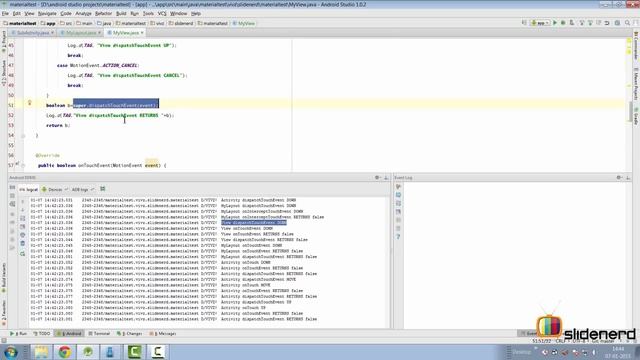Open the Changes tool window tab
Image resolution: width=640 pixels, height=360 pixels.
[x=129, y=333]
